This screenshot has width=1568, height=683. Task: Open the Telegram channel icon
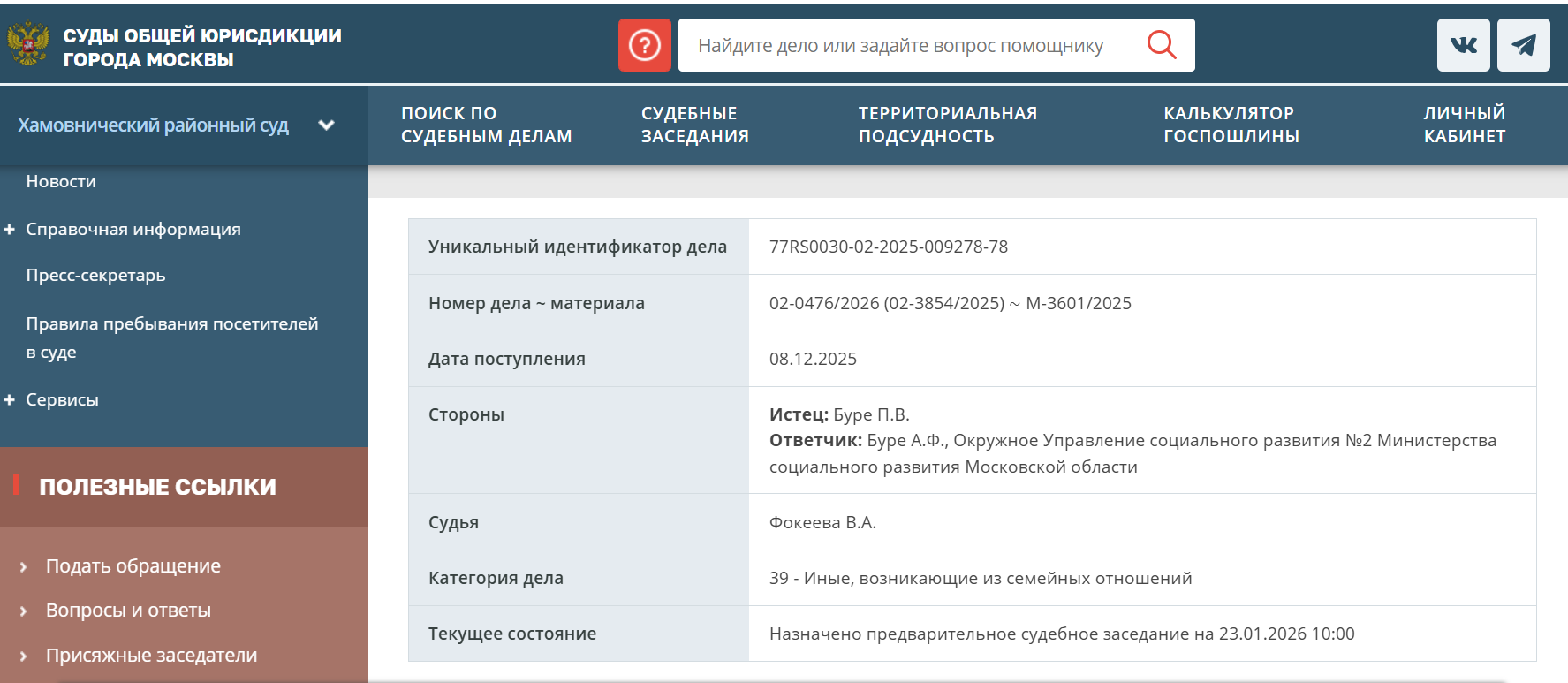tap(1524, 45)
